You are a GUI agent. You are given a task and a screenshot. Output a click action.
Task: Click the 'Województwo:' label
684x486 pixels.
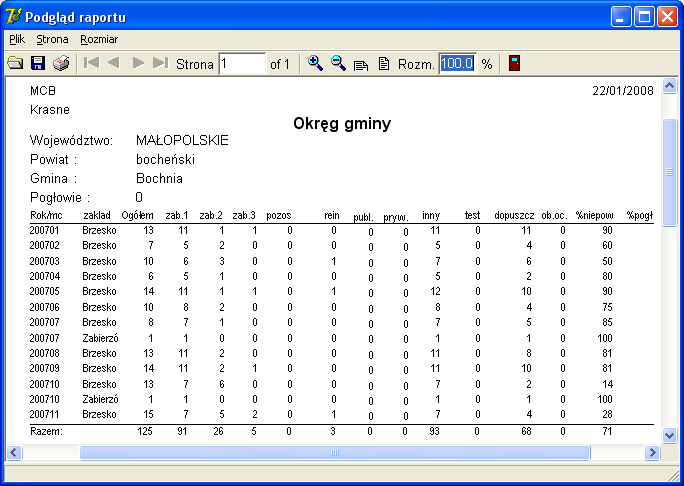pyautogui.click(x=72, y=140)
